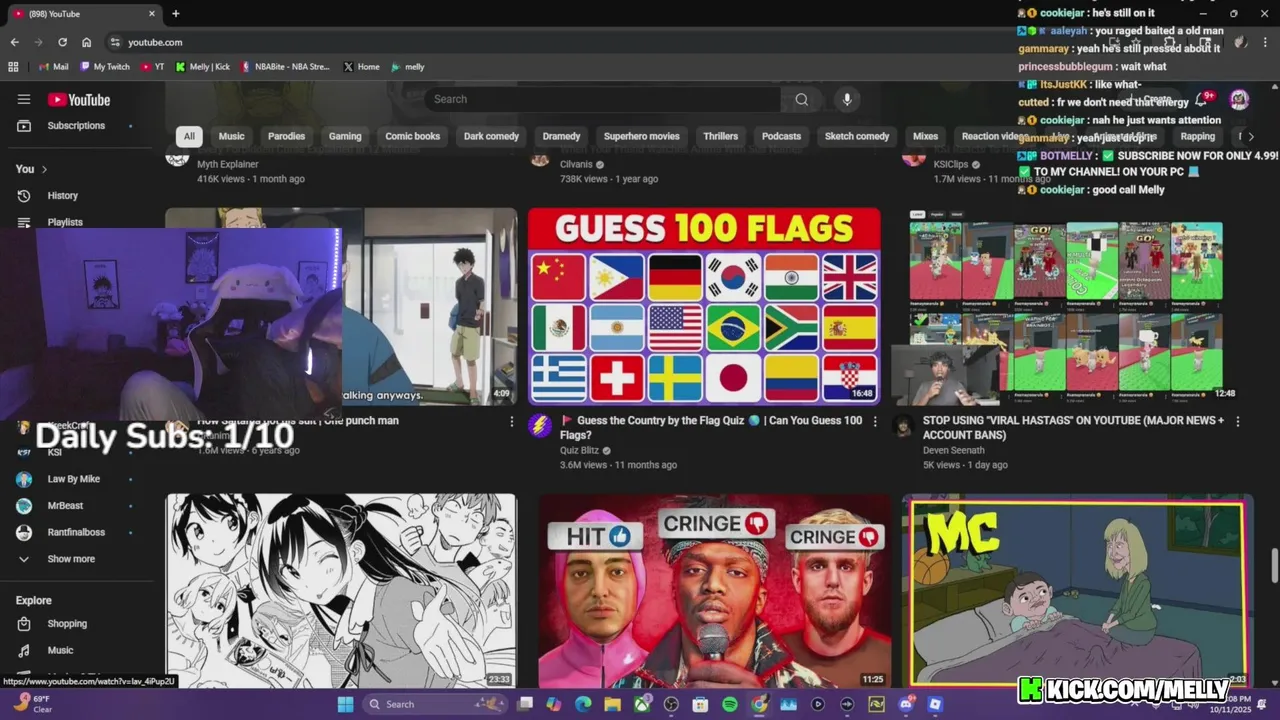Open the YouTube hamburger guide menu
The image size is (1280, 720).
click(24, 99)
